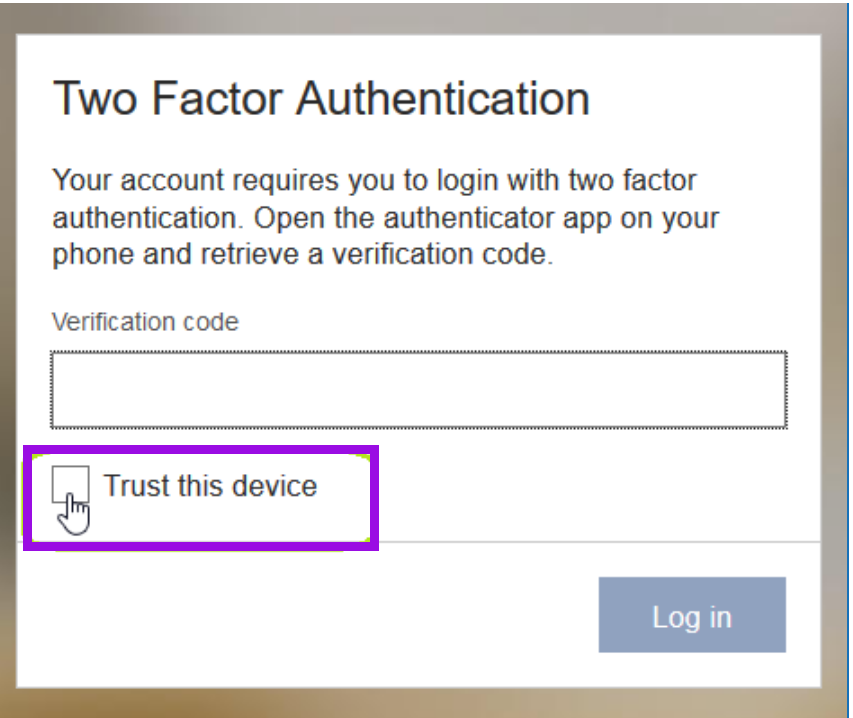Click the Log in button

692,615
